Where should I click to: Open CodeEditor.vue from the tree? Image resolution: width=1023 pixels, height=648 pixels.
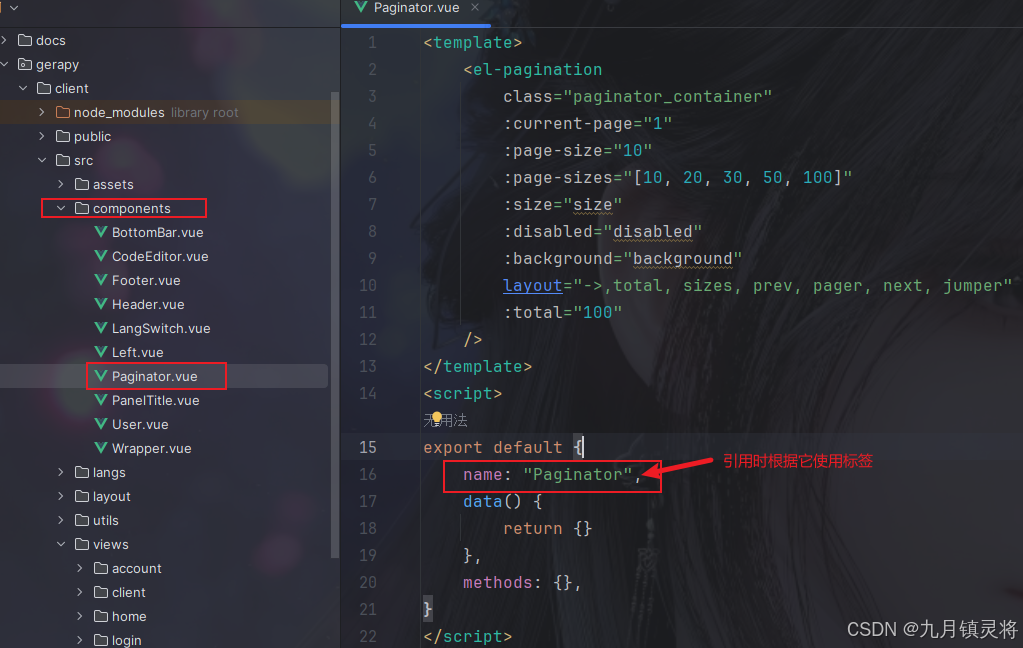pos(160,256)
